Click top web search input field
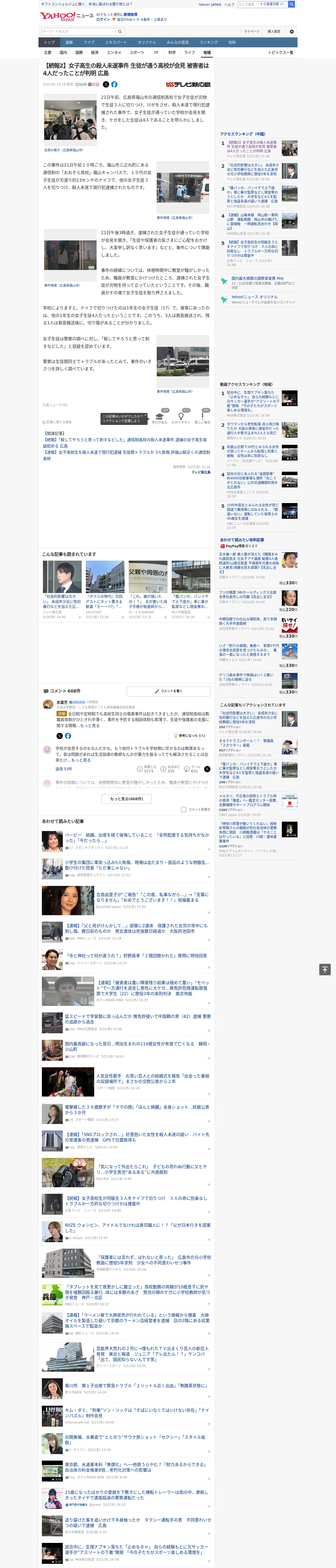The width and height of the screenshot is (336, 1568). coord(262,4)
